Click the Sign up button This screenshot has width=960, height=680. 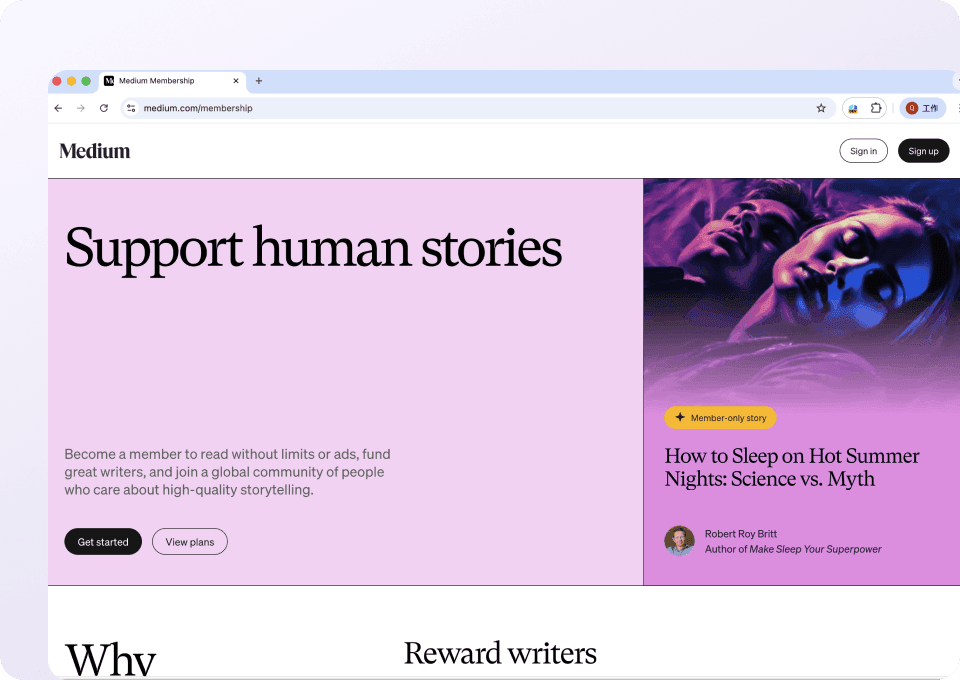point(923,151)
